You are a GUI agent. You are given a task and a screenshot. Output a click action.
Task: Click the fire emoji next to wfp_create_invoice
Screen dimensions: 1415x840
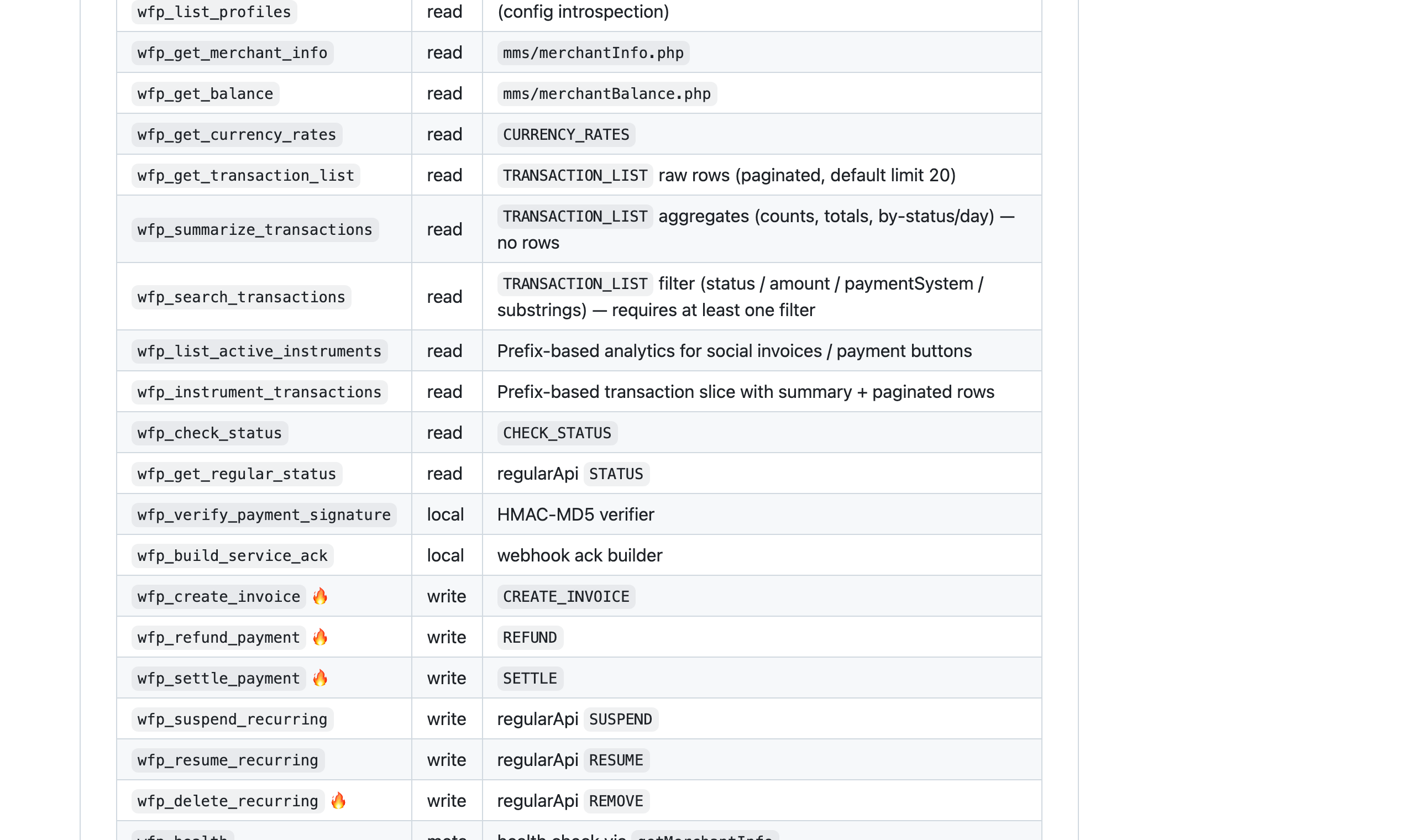321,596
